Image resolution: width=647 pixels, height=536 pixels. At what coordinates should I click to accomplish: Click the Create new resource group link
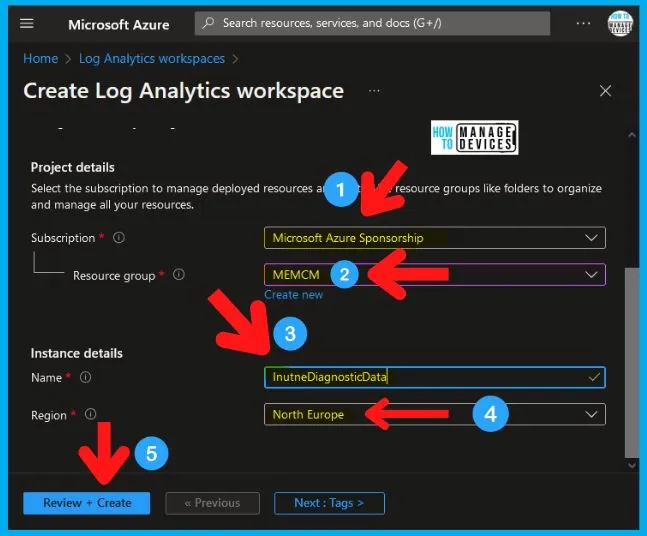click(293, 295)
